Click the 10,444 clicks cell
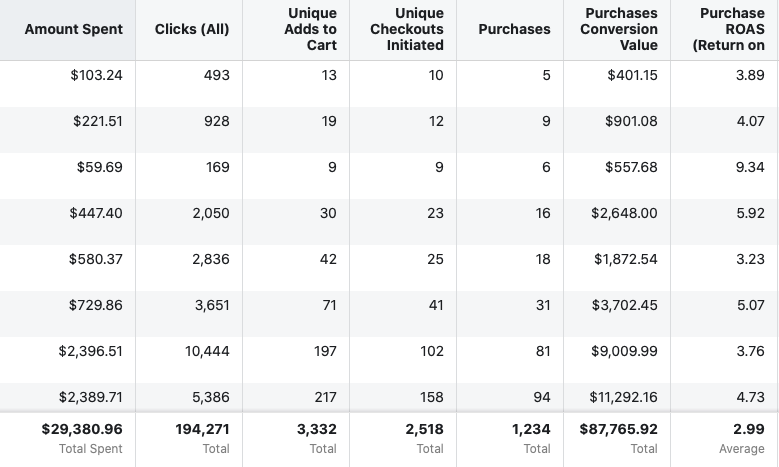This screenshot has height=467, width=779. click(207, 351)
